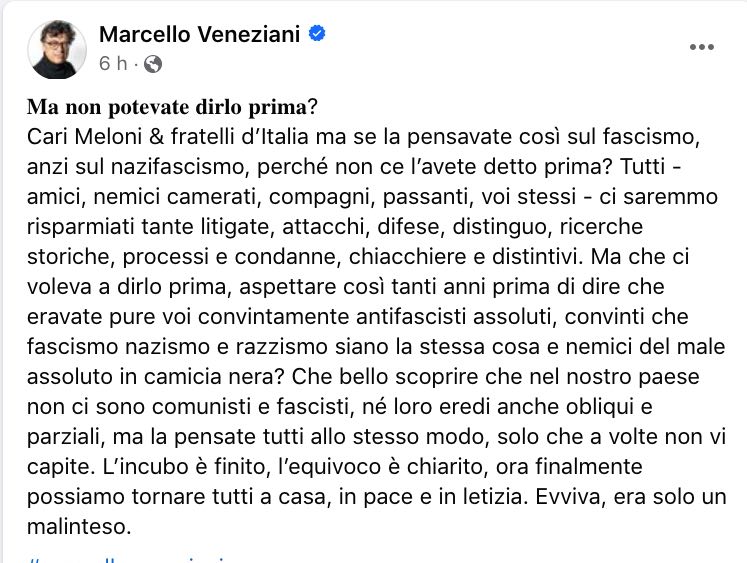Click the globe public audience icon
The height and width of the screenshot is (563, 747).
153,64
